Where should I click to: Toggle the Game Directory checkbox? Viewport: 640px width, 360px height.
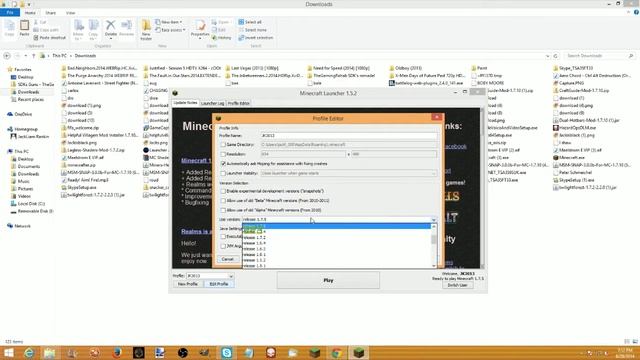223,144
